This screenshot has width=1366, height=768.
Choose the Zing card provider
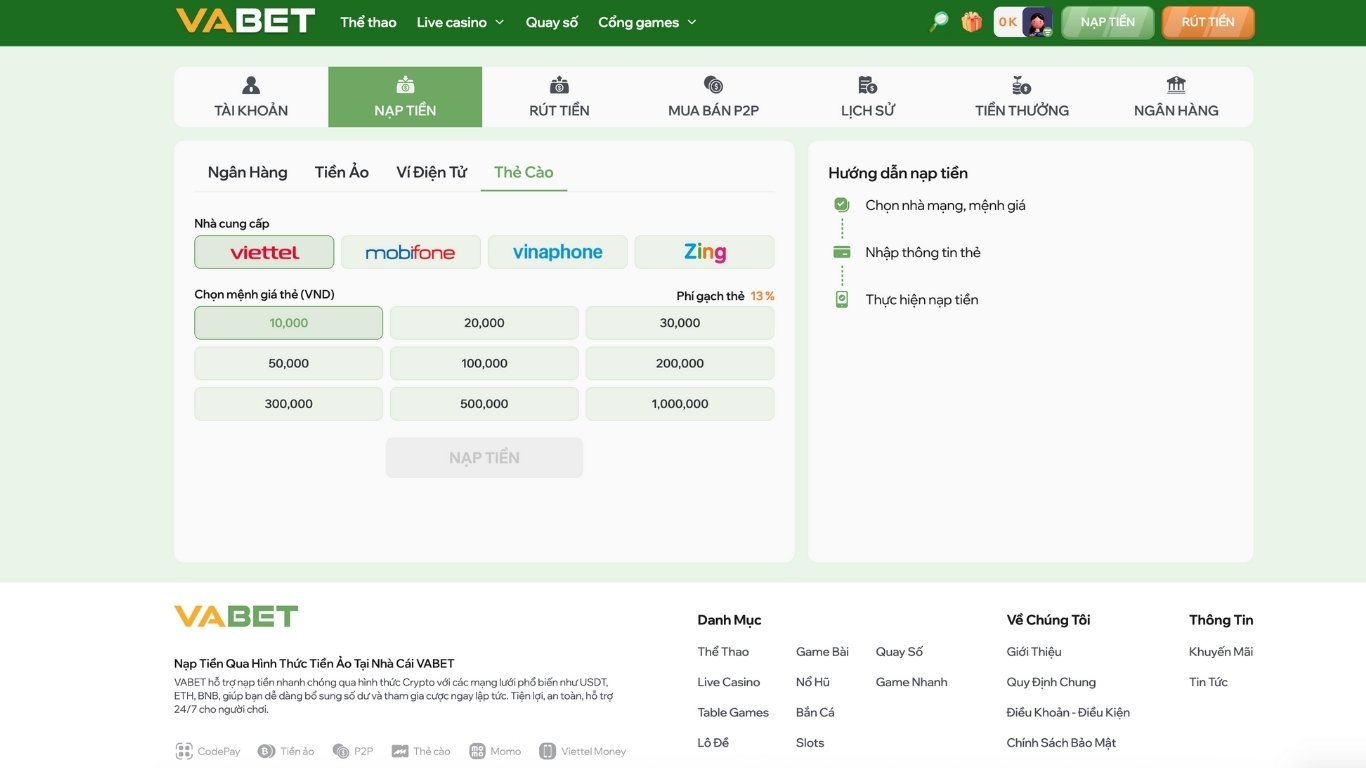704,252
